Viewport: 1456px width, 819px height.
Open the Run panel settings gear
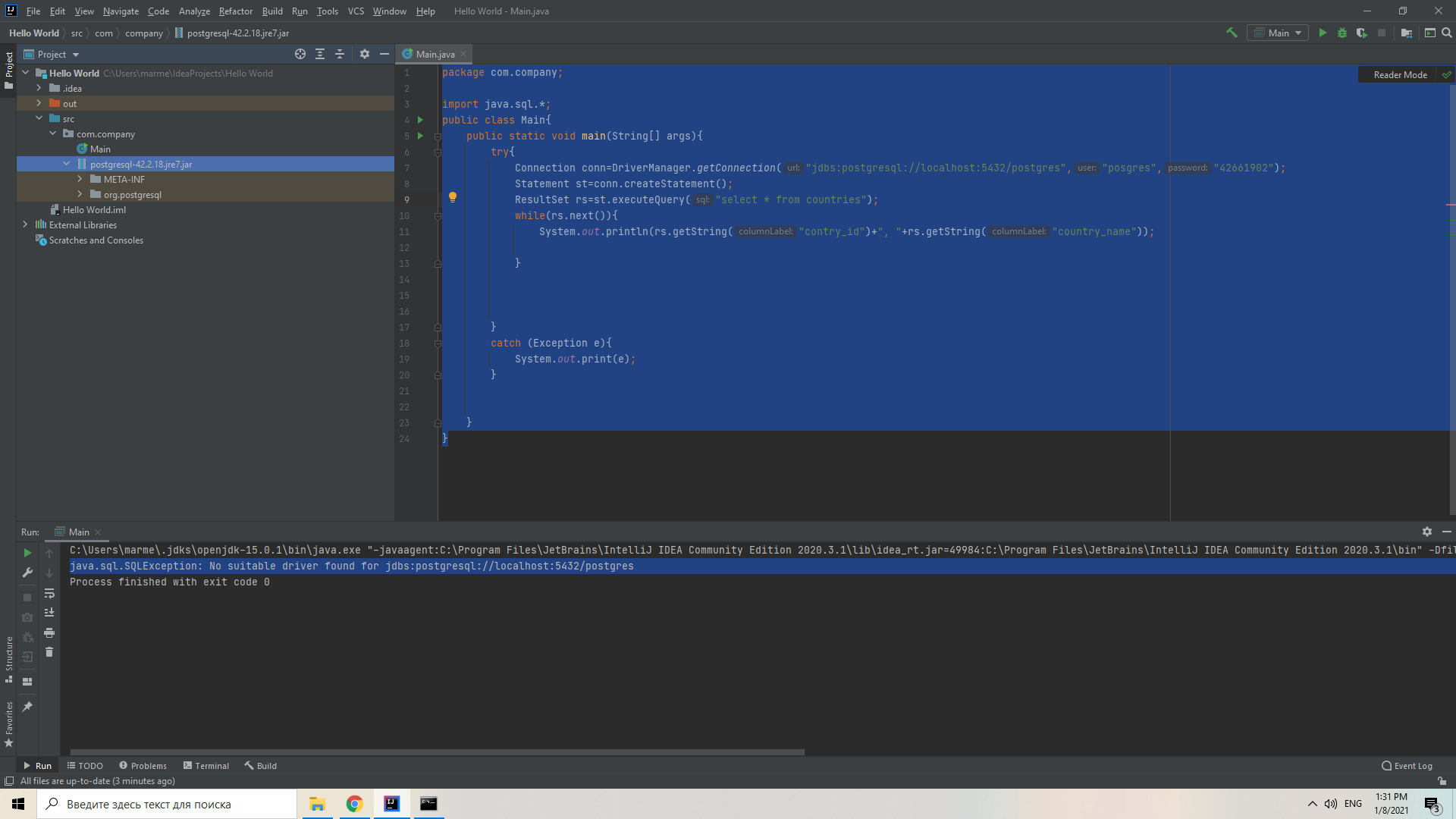pos(1427,532)
